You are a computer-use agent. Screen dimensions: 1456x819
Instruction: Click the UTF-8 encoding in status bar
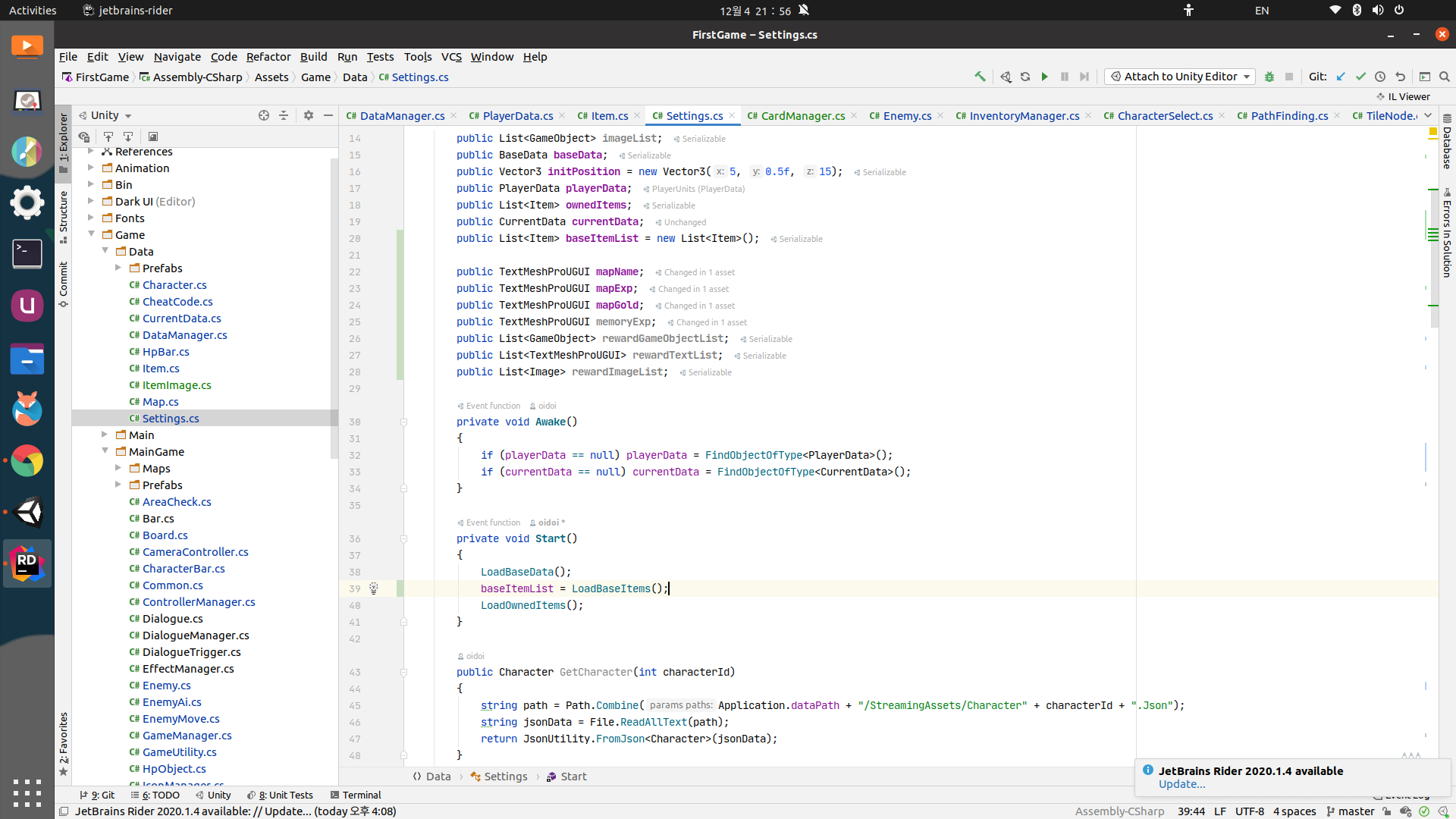tap(1250, 811)
